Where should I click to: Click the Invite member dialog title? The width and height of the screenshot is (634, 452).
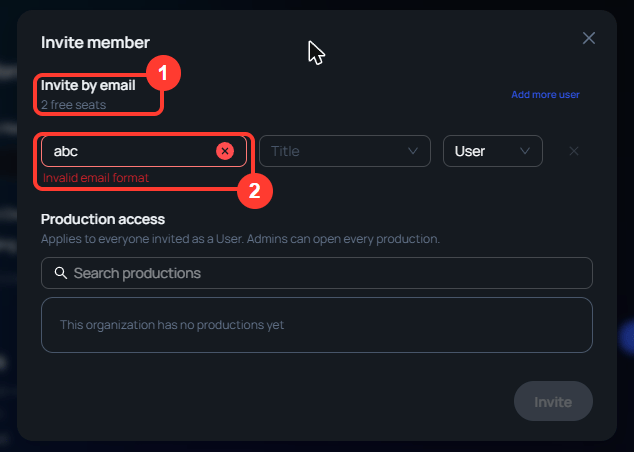[95, 42]
